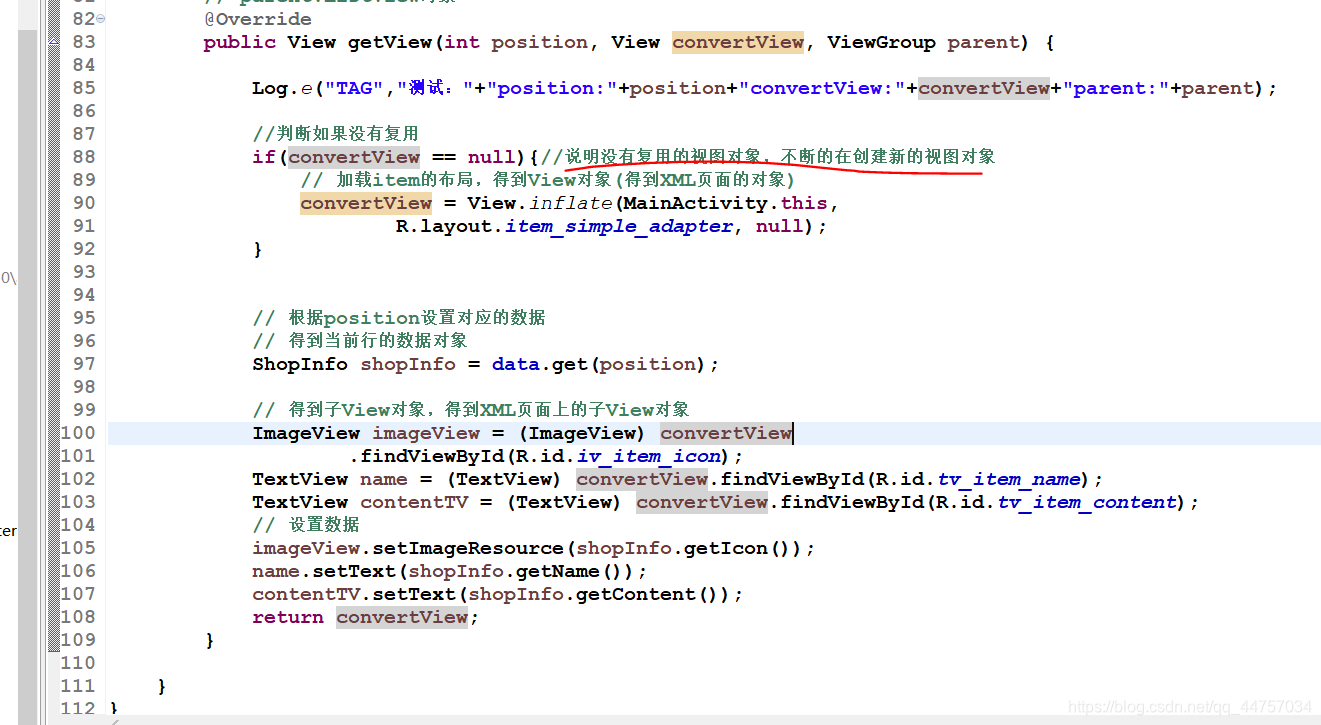This screenshot has width=1321, height=725.
Task: Place cursor on the getView method name
Action: pyautogui.click(x=390, y=42)
